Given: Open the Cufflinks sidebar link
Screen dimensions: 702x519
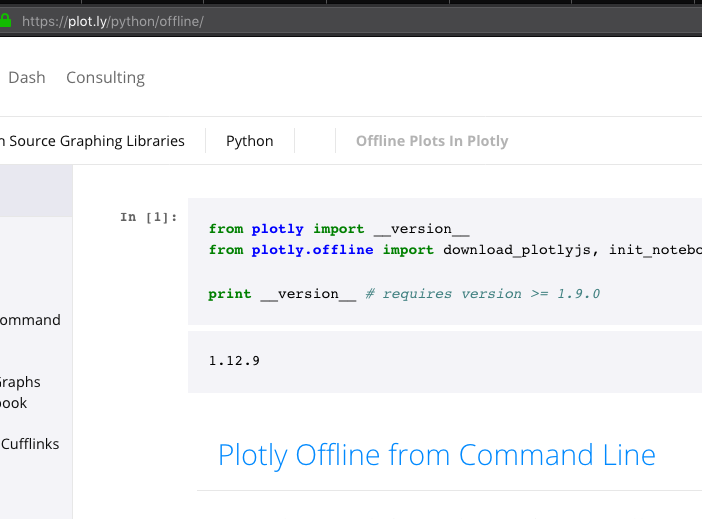Looking at the screenshot, I should click(x=30, y=444).
